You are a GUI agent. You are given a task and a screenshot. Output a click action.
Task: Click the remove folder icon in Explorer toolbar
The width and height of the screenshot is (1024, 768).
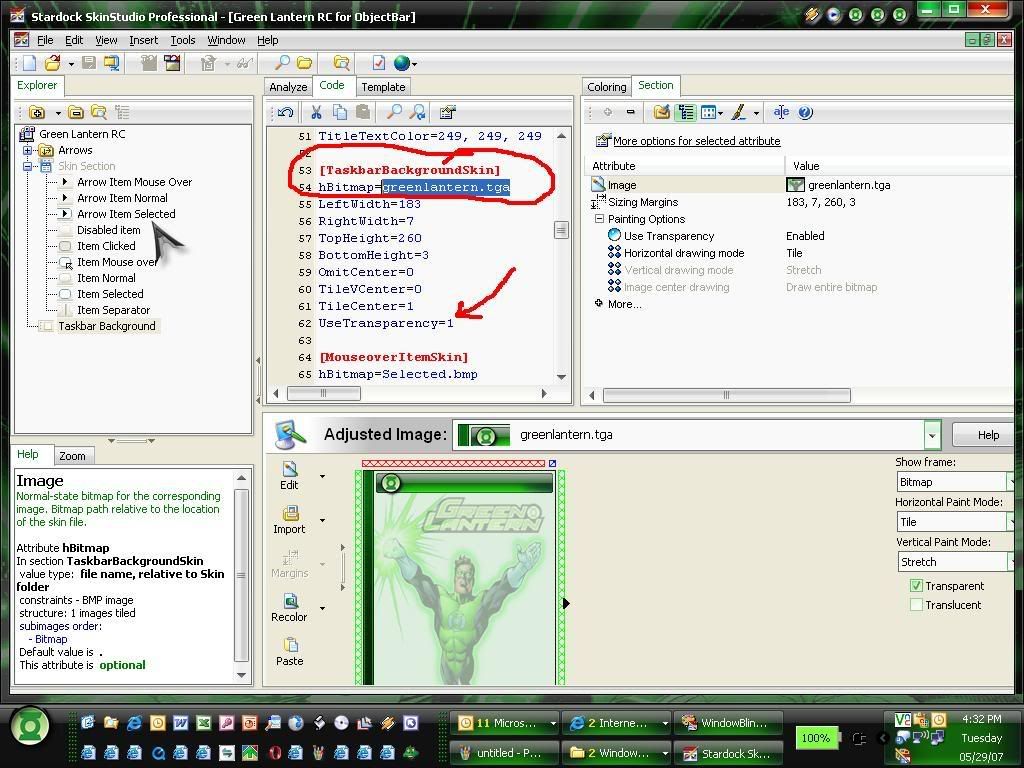point(76,112)
